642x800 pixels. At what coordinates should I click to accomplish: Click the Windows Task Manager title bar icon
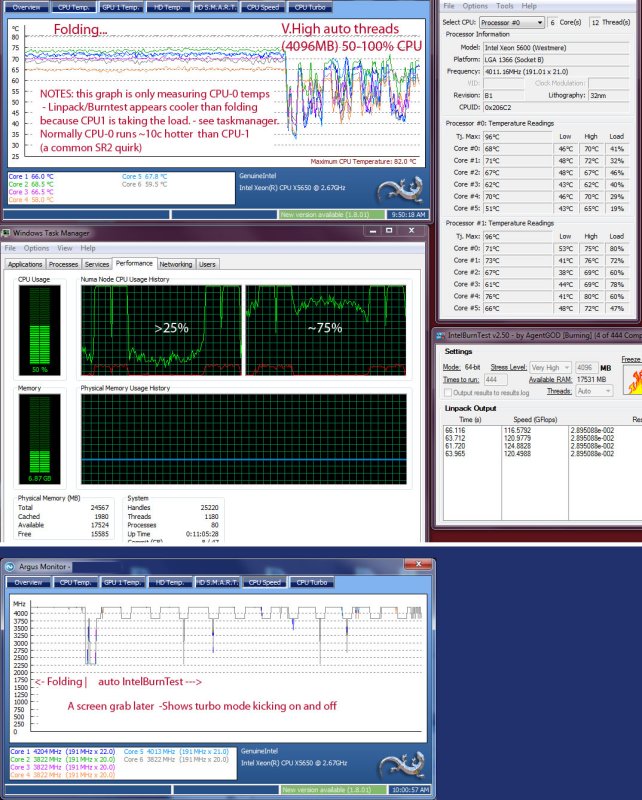coord(6,233)
